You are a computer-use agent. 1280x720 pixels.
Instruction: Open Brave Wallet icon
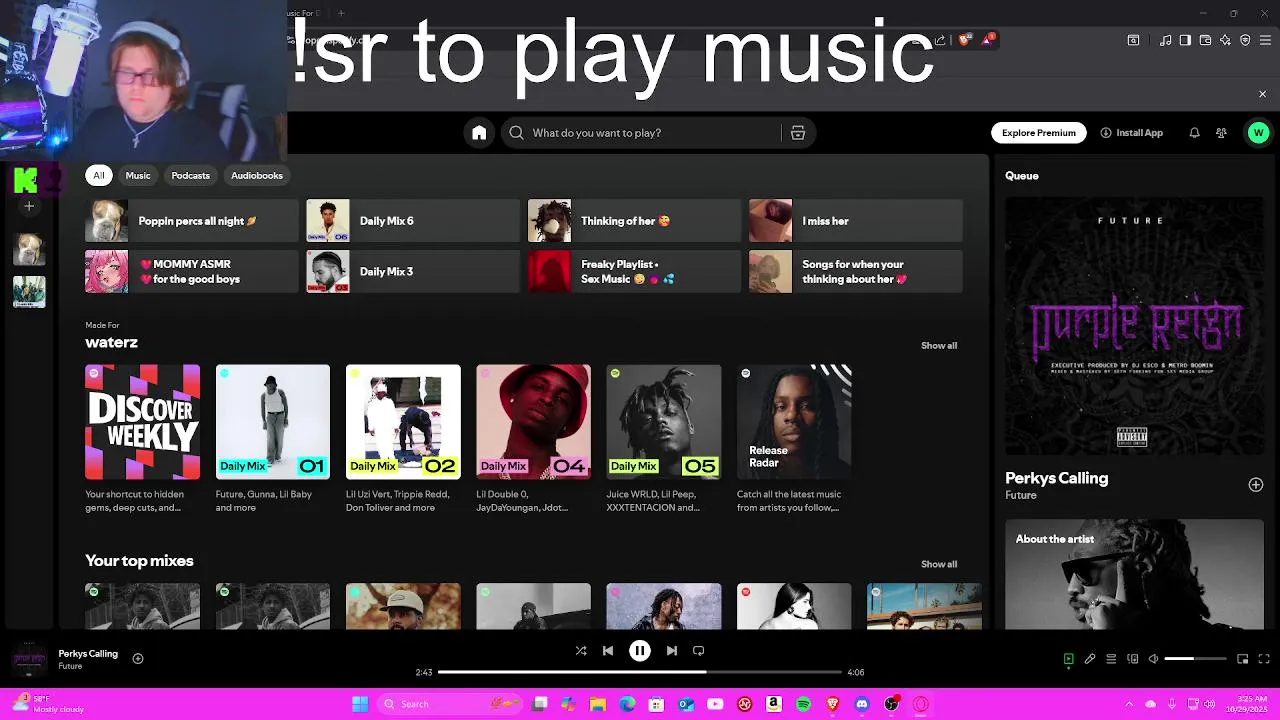pyautogui.click(x=1205, y=40)
